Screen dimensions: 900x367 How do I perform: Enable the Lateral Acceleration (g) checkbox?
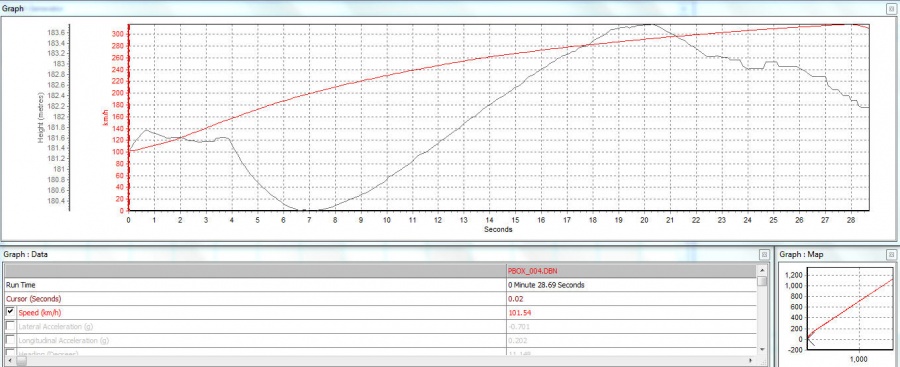(10, 326)
